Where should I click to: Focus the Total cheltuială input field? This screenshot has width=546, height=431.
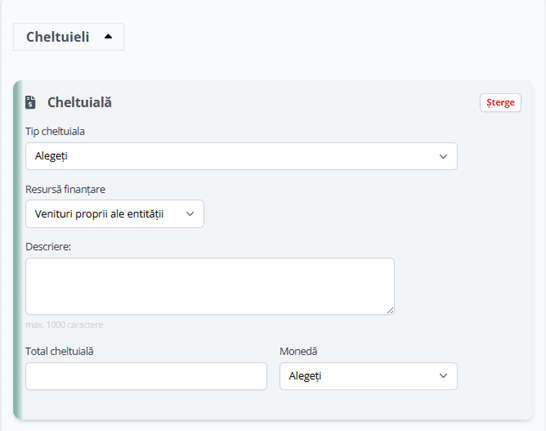click(146, 376)
